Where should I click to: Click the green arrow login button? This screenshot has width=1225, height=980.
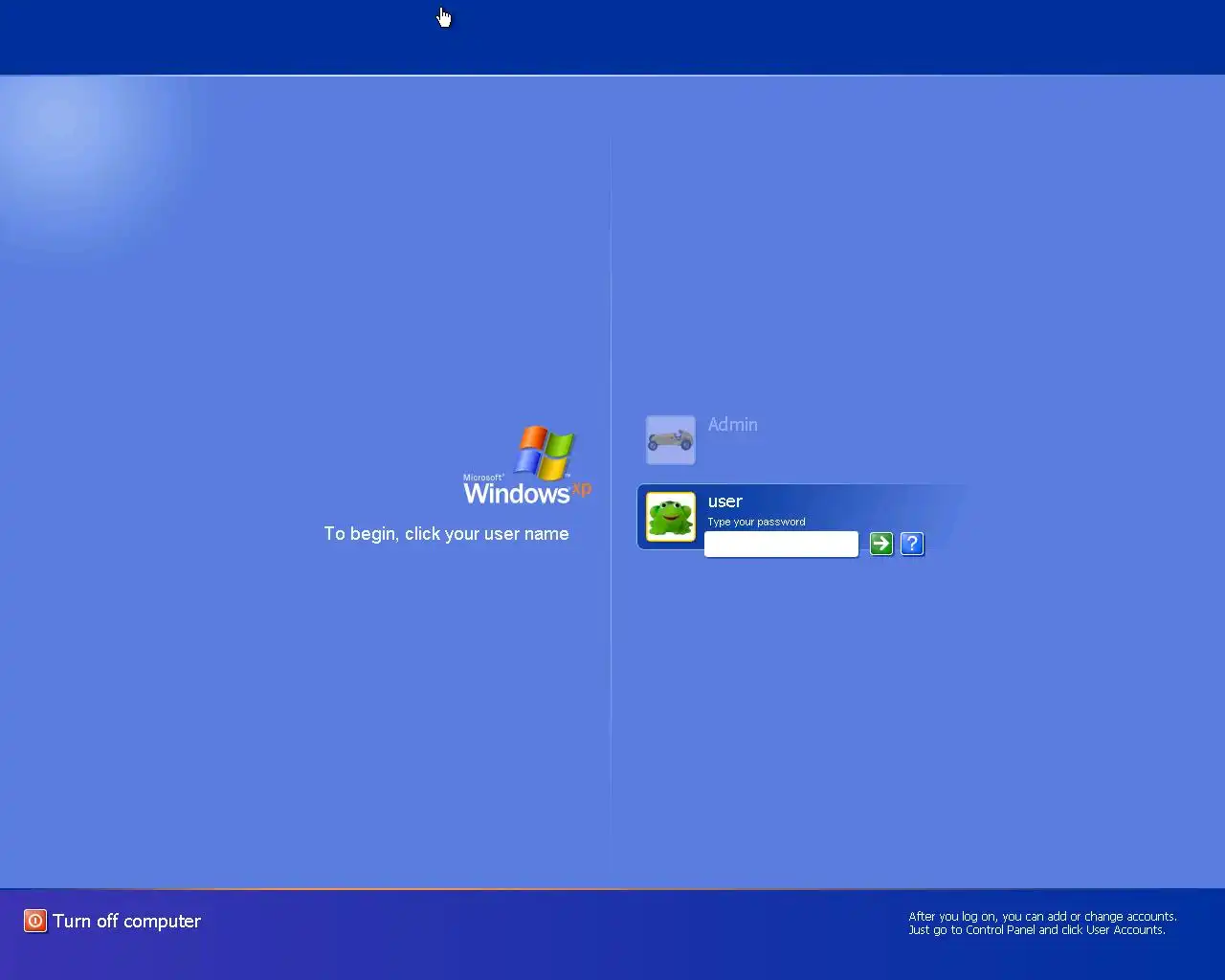tap(881, 544)
